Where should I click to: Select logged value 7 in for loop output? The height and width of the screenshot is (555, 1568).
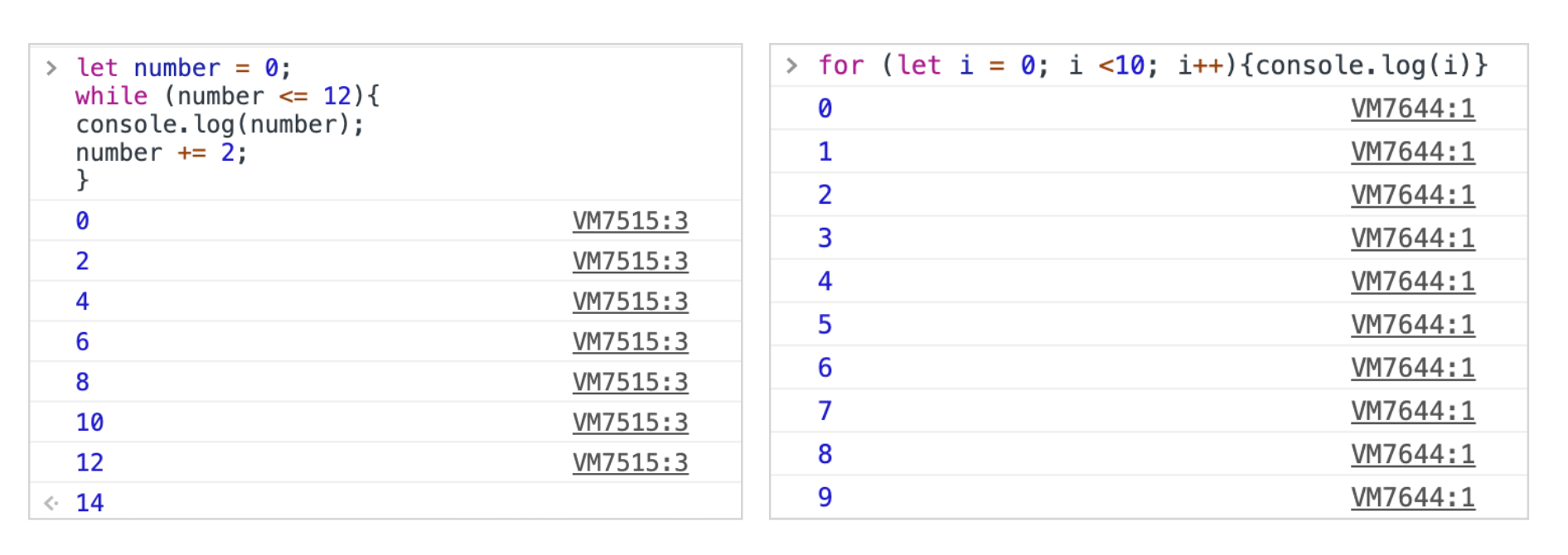pos(825,411)
